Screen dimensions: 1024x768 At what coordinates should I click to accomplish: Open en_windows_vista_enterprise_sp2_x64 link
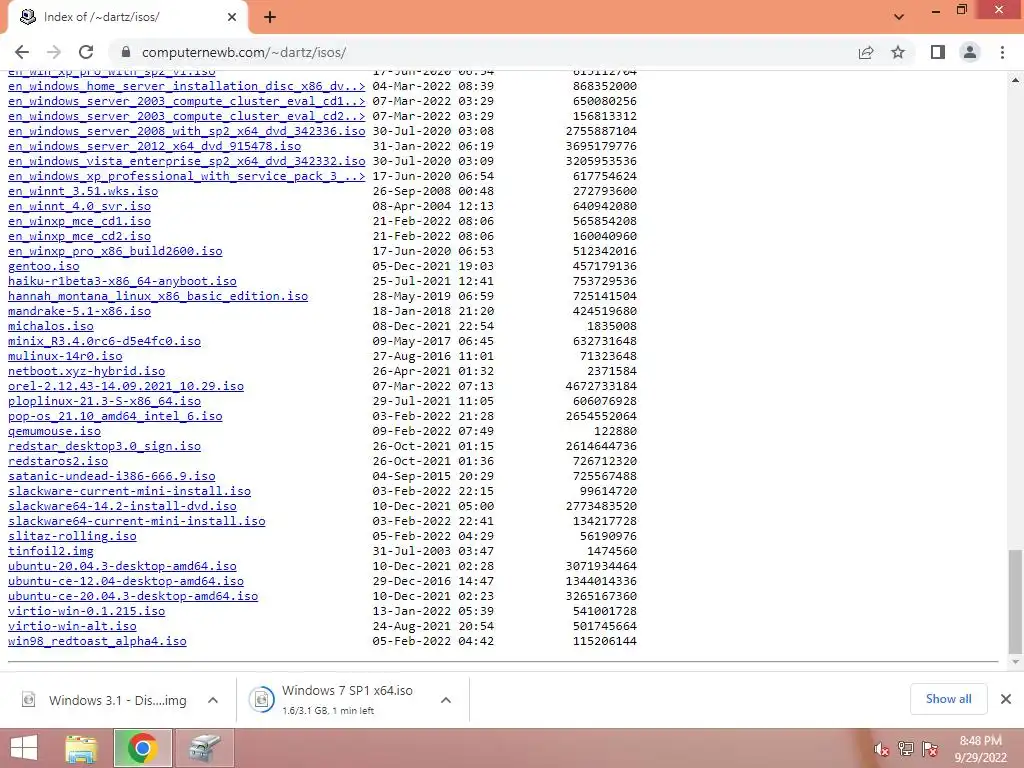pos(187,161)
